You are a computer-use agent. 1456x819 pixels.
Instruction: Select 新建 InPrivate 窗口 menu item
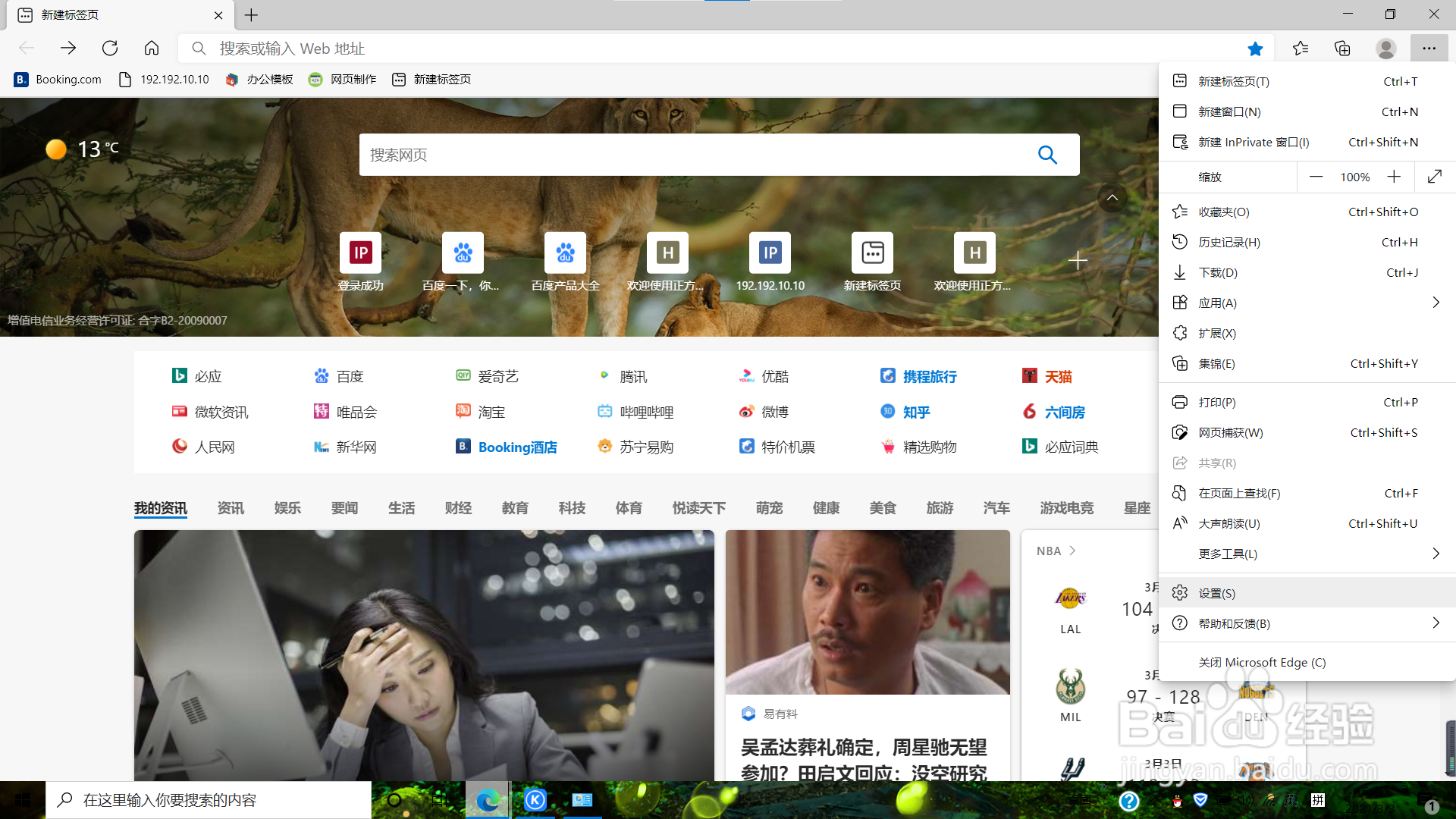(1307, 142)
